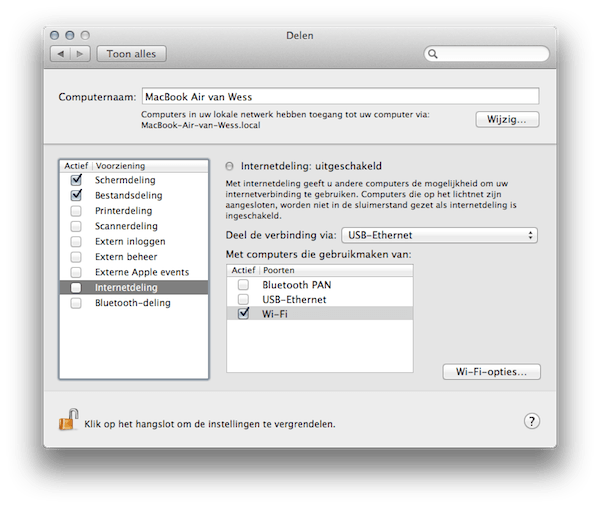Click the Voorziening column header
600x508 pixels.
pos(120,166)
